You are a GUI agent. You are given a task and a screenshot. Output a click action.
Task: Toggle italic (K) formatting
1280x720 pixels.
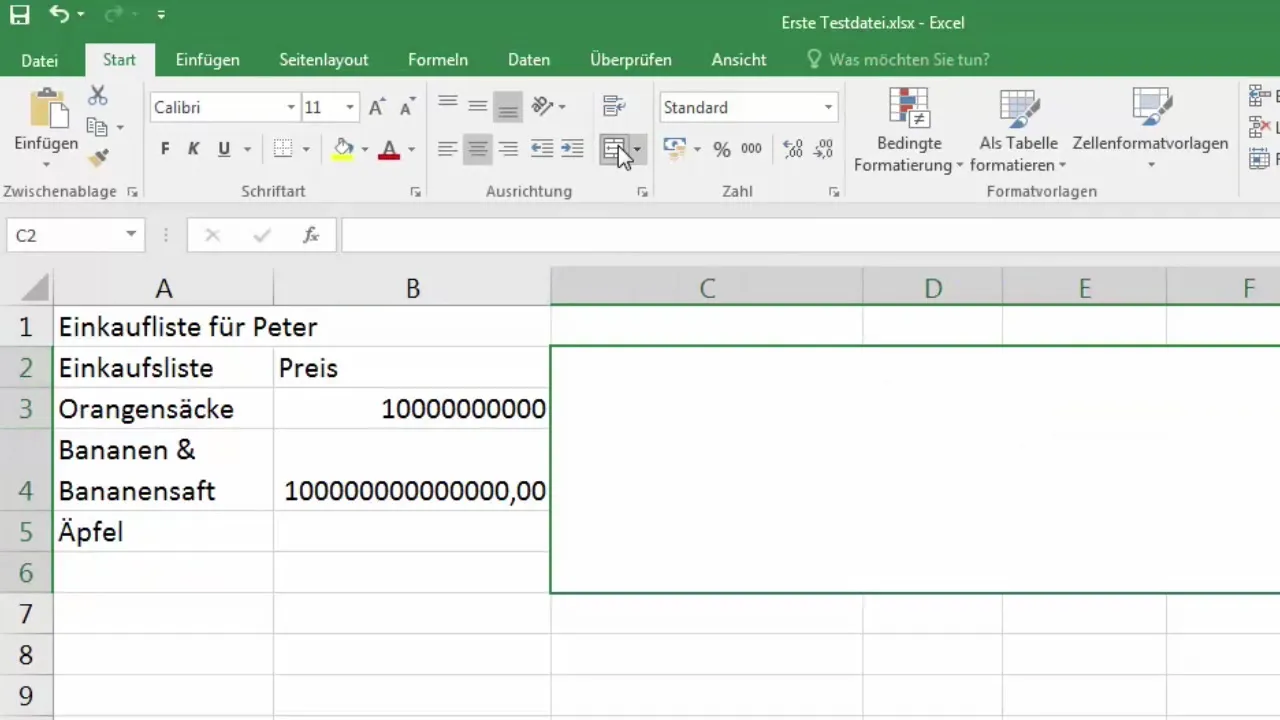pos(194,149)
